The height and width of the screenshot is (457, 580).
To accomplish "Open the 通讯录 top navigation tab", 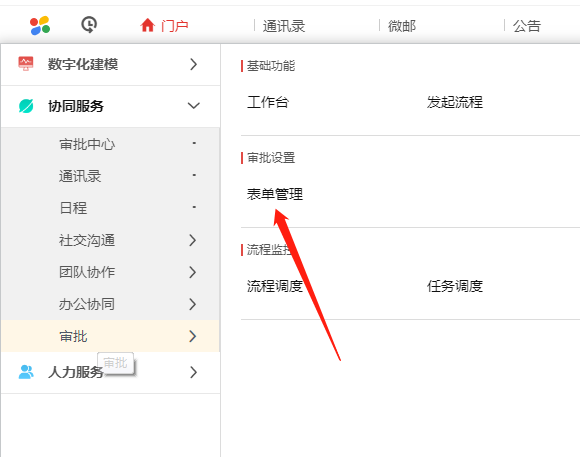I will pyautogui.click(x=284, y=26).
